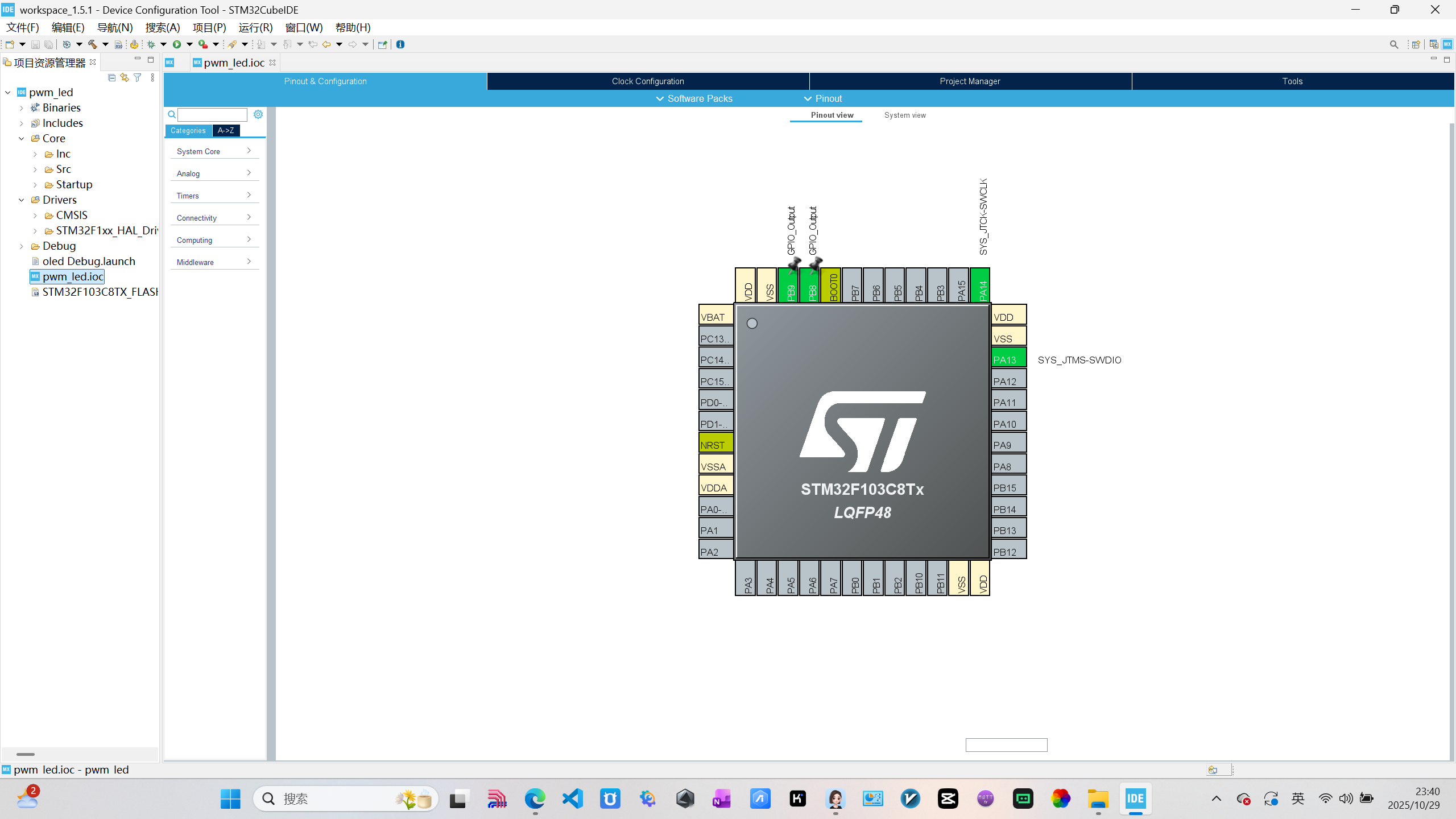Click the PA8 pin on the chip
This screenshot has height=819, width=1456.
pos(1008,466)
